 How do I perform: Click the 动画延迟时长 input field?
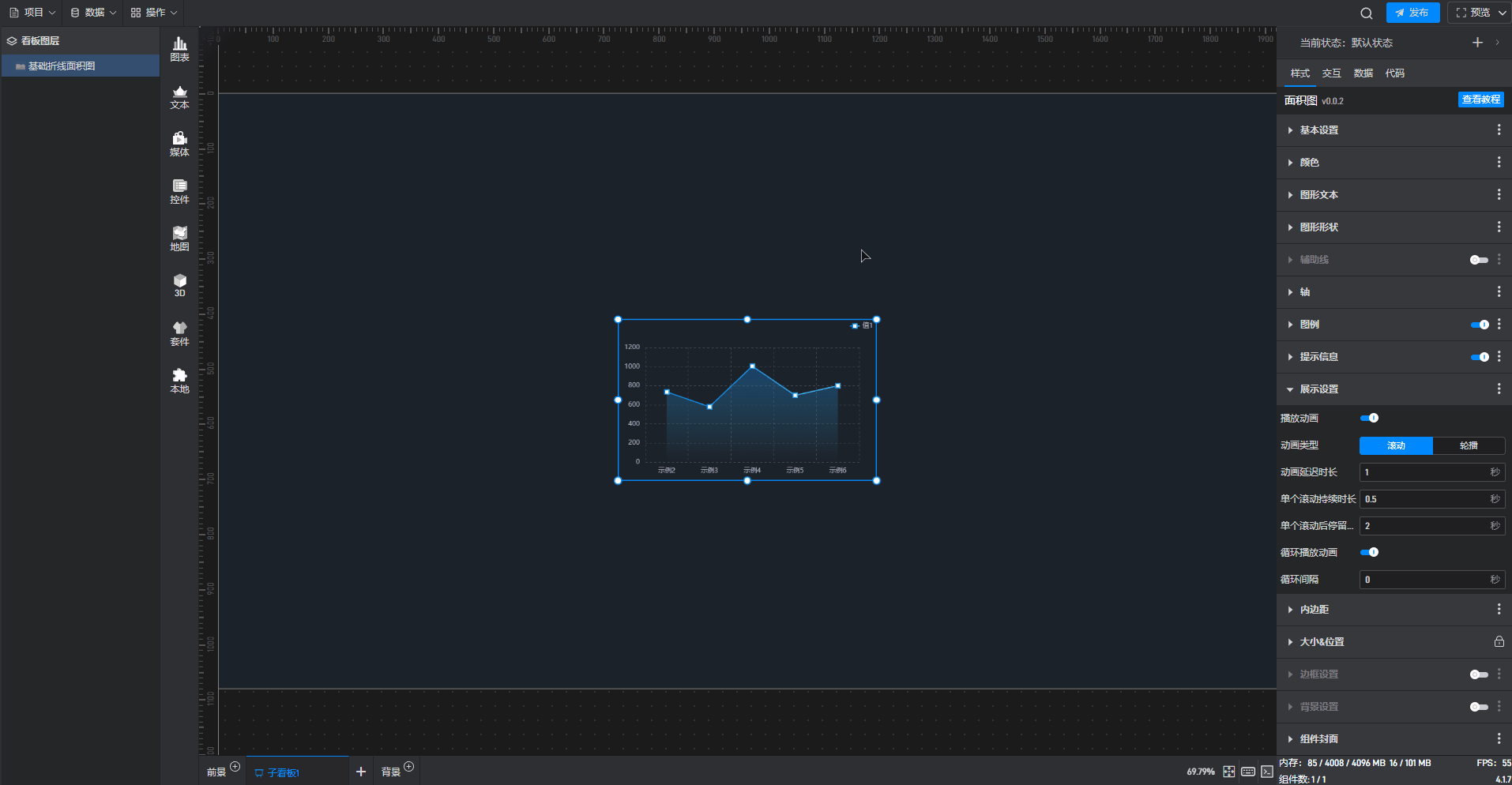(1424, 472)
